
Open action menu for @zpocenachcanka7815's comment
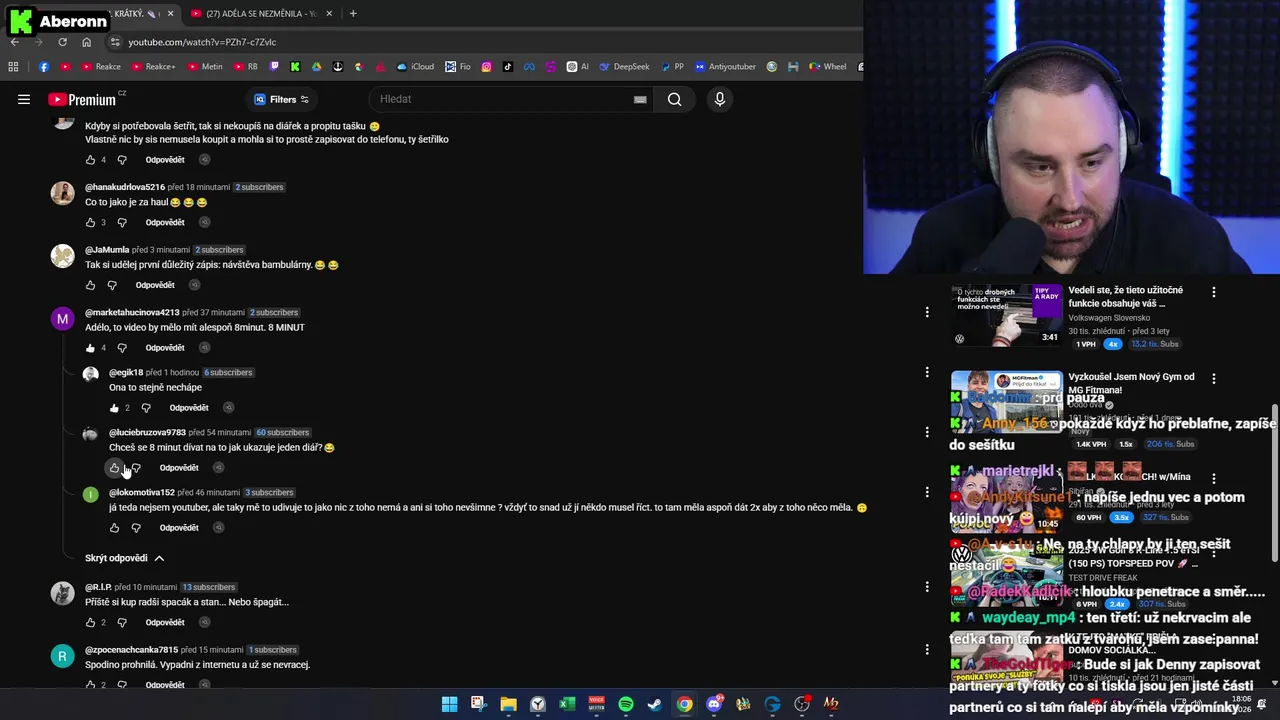(927, 650)
